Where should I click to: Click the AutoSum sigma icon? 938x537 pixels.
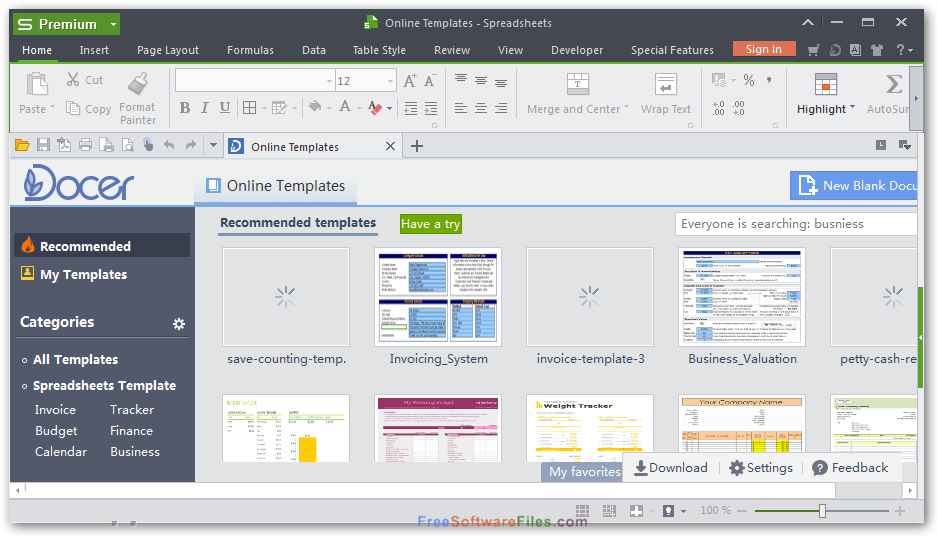[x=894, y=84]
